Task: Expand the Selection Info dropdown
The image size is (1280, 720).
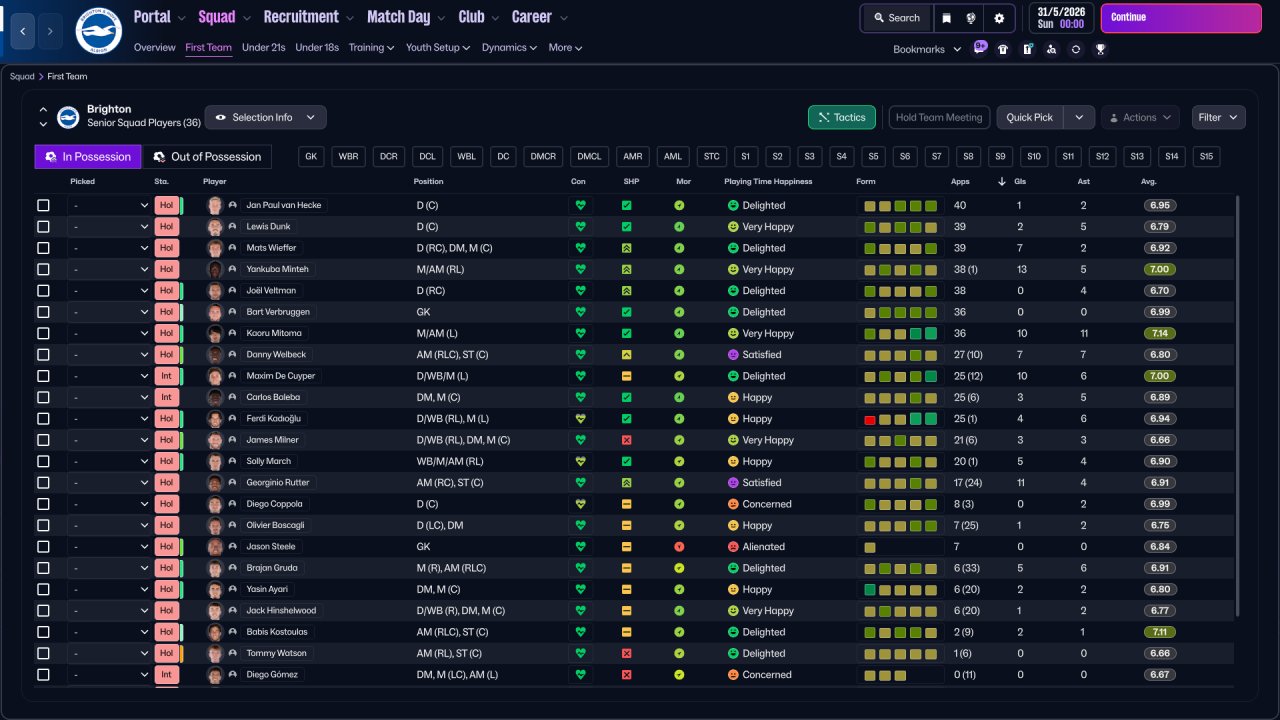Action: (x=265, y=117)
